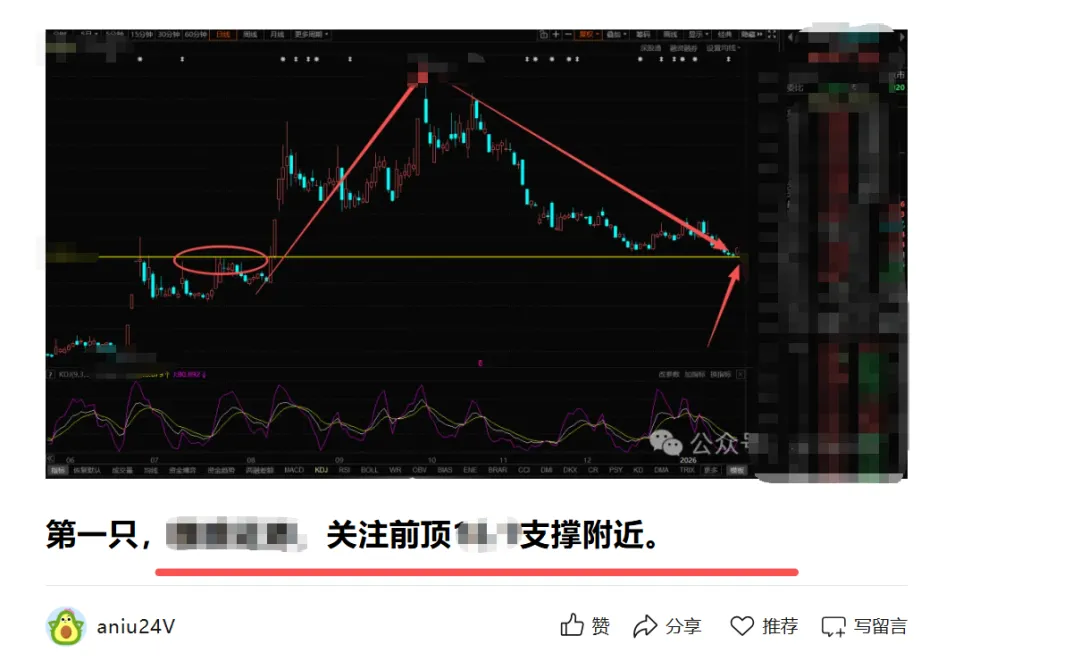Click the chart zoom-in plus icon
Viewport: 1080px width, 661px height.
tap(556, 34)
